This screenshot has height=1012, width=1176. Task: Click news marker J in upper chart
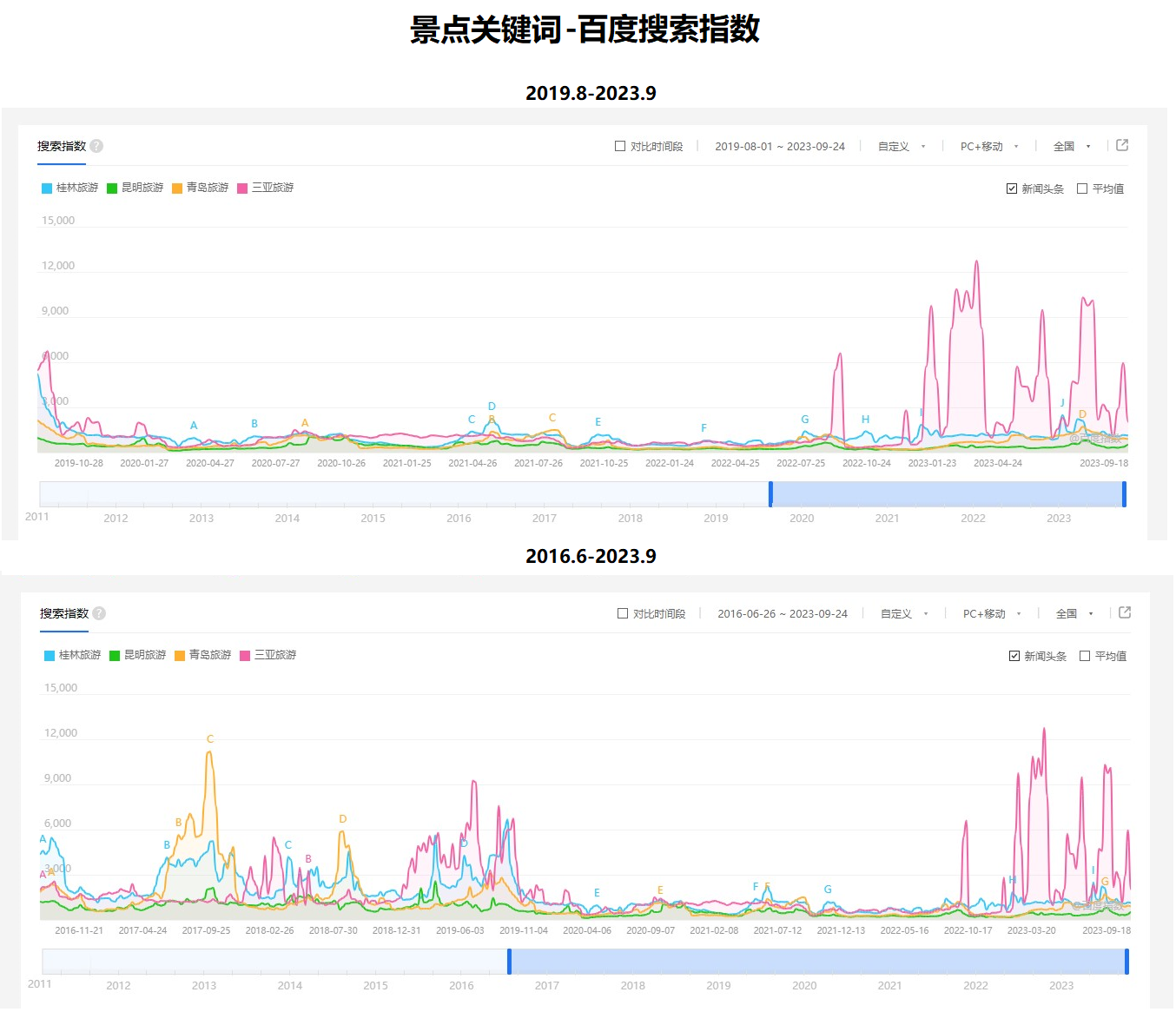[x=1062, y=403]
